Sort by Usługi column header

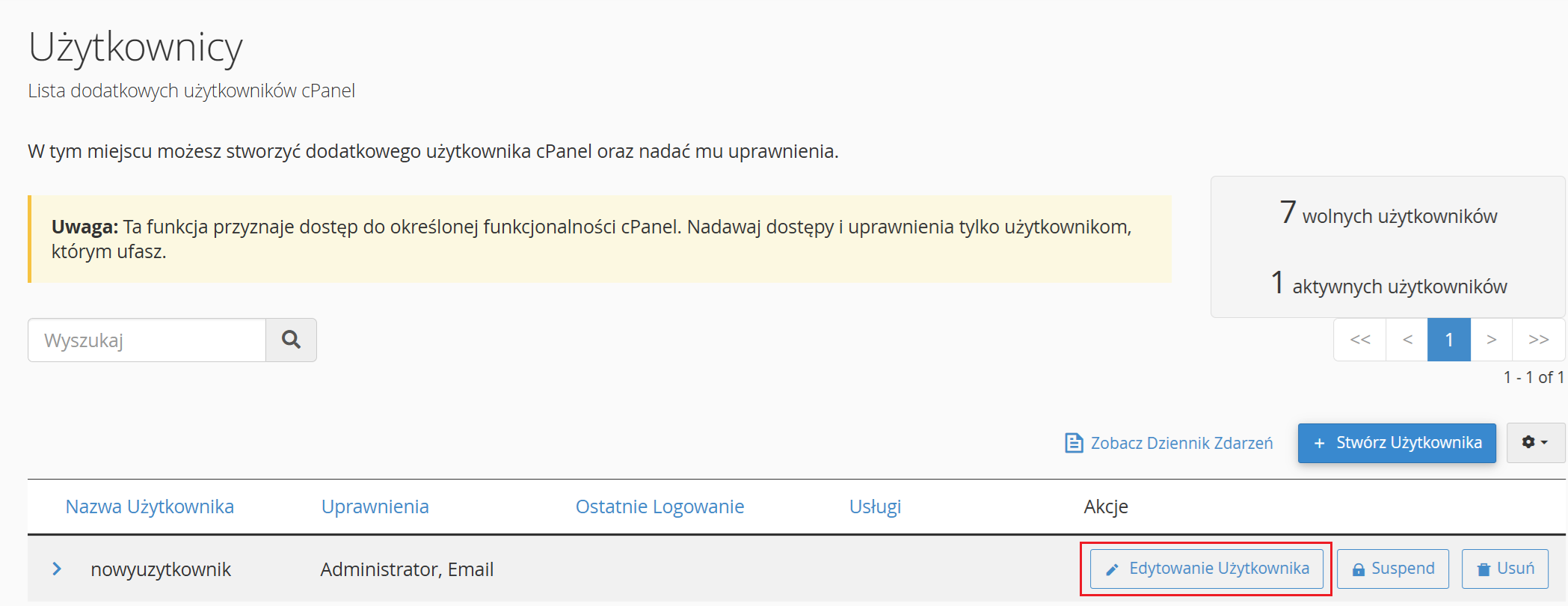tap(875, 506)
